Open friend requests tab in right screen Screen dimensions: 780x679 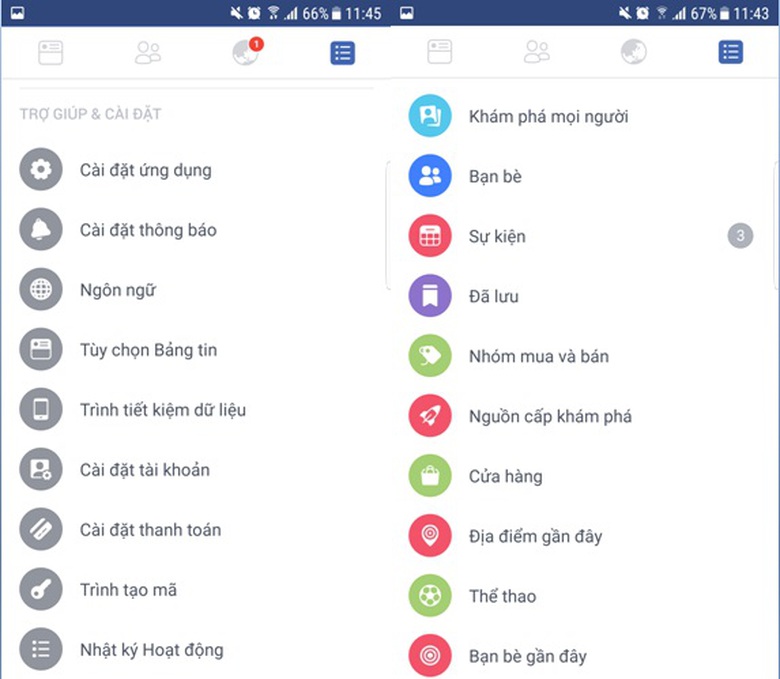(x=537, y=52)
